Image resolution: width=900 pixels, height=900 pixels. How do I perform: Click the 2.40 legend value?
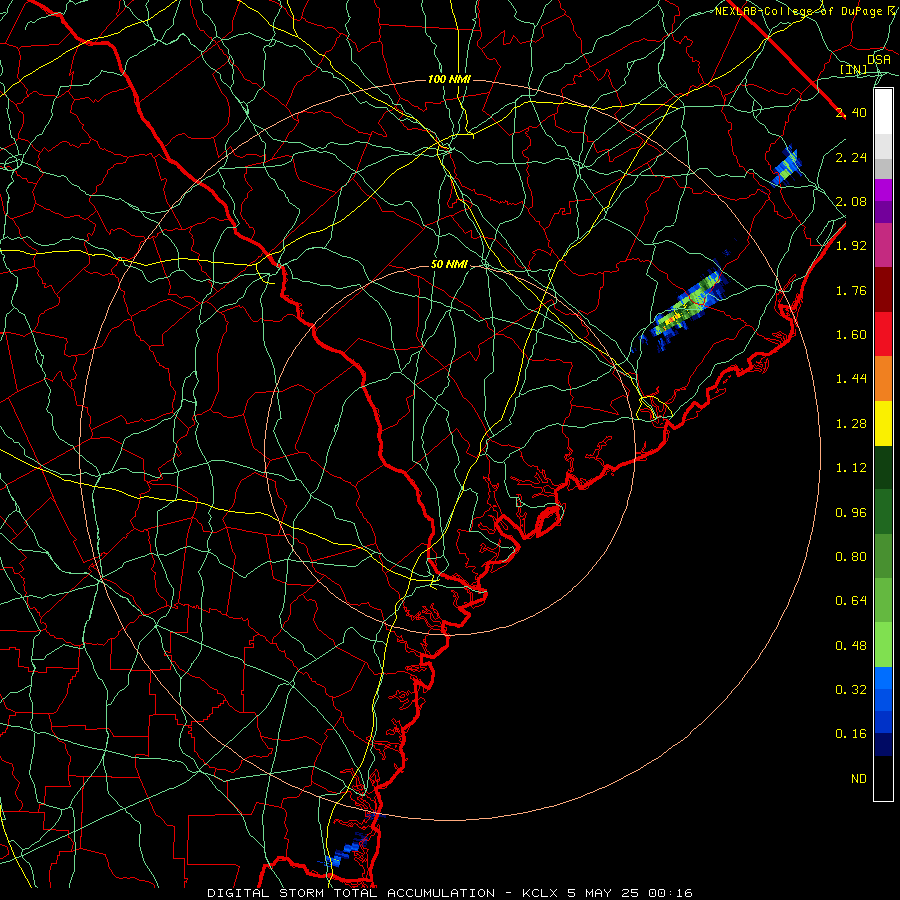coord(851,112)
